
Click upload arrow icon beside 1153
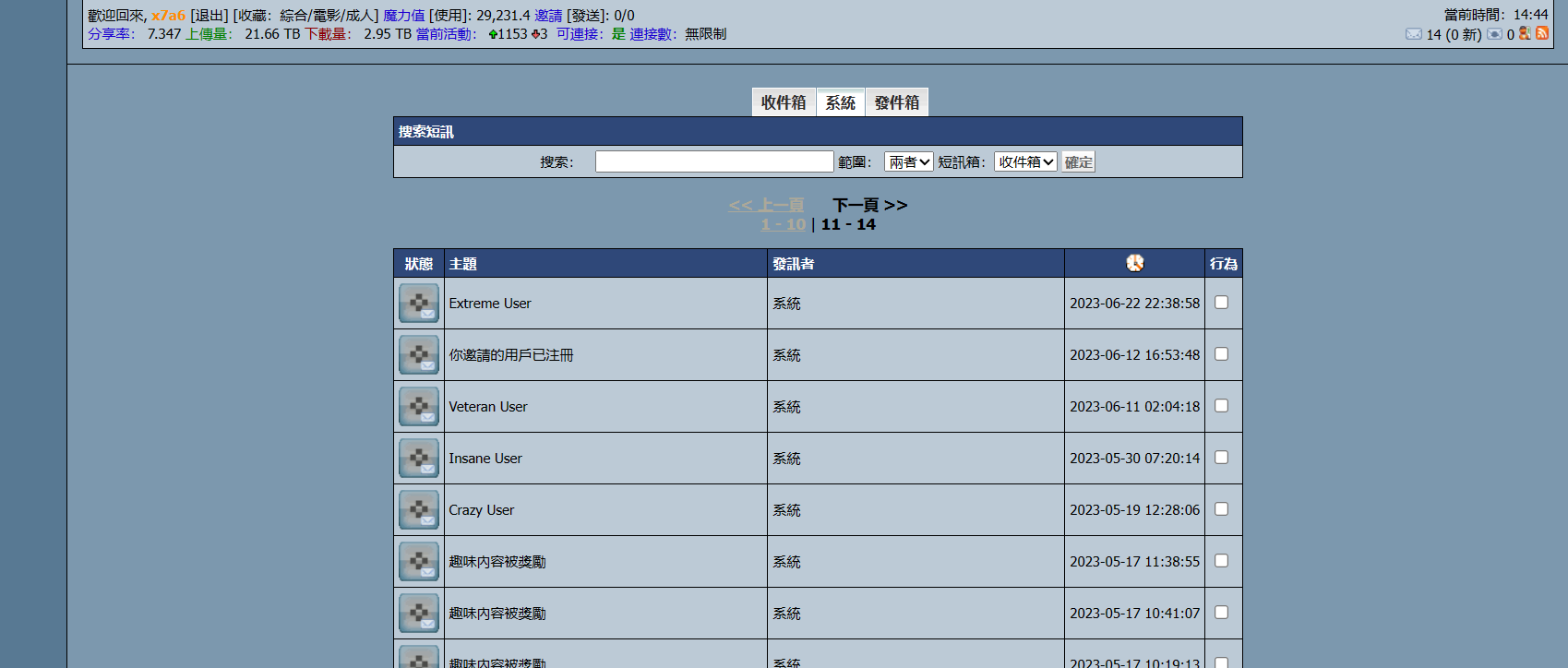point(493,34)
